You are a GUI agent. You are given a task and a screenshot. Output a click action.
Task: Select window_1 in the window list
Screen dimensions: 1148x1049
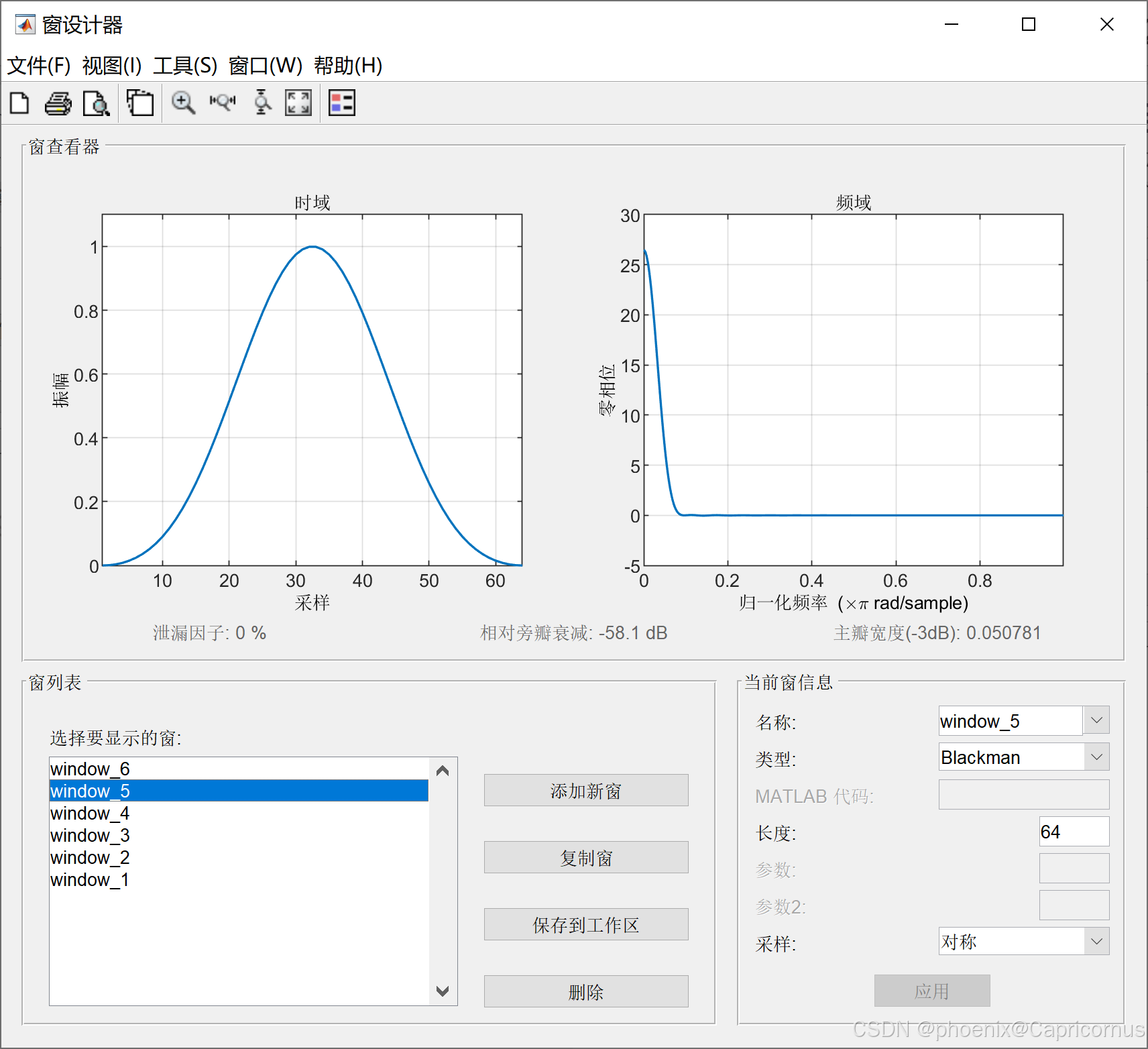pyautogui.click(x=239, y=879)
